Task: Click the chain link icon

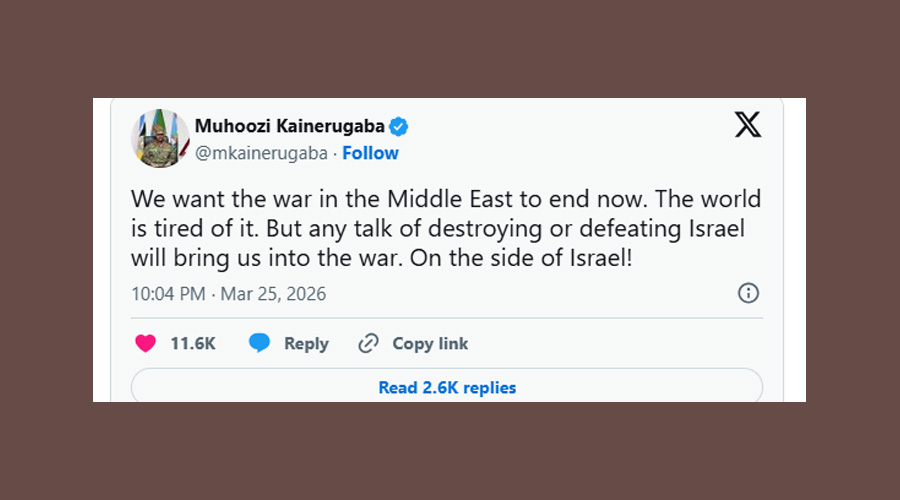Action: coord(368,343)
